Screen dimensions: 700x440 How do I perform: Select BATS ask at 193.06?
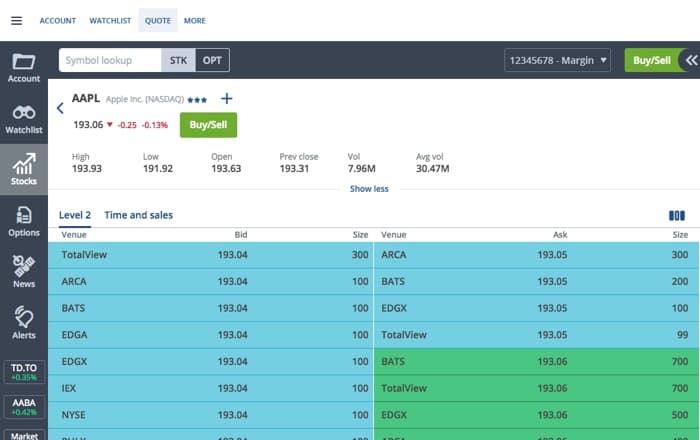pos(536,361)
